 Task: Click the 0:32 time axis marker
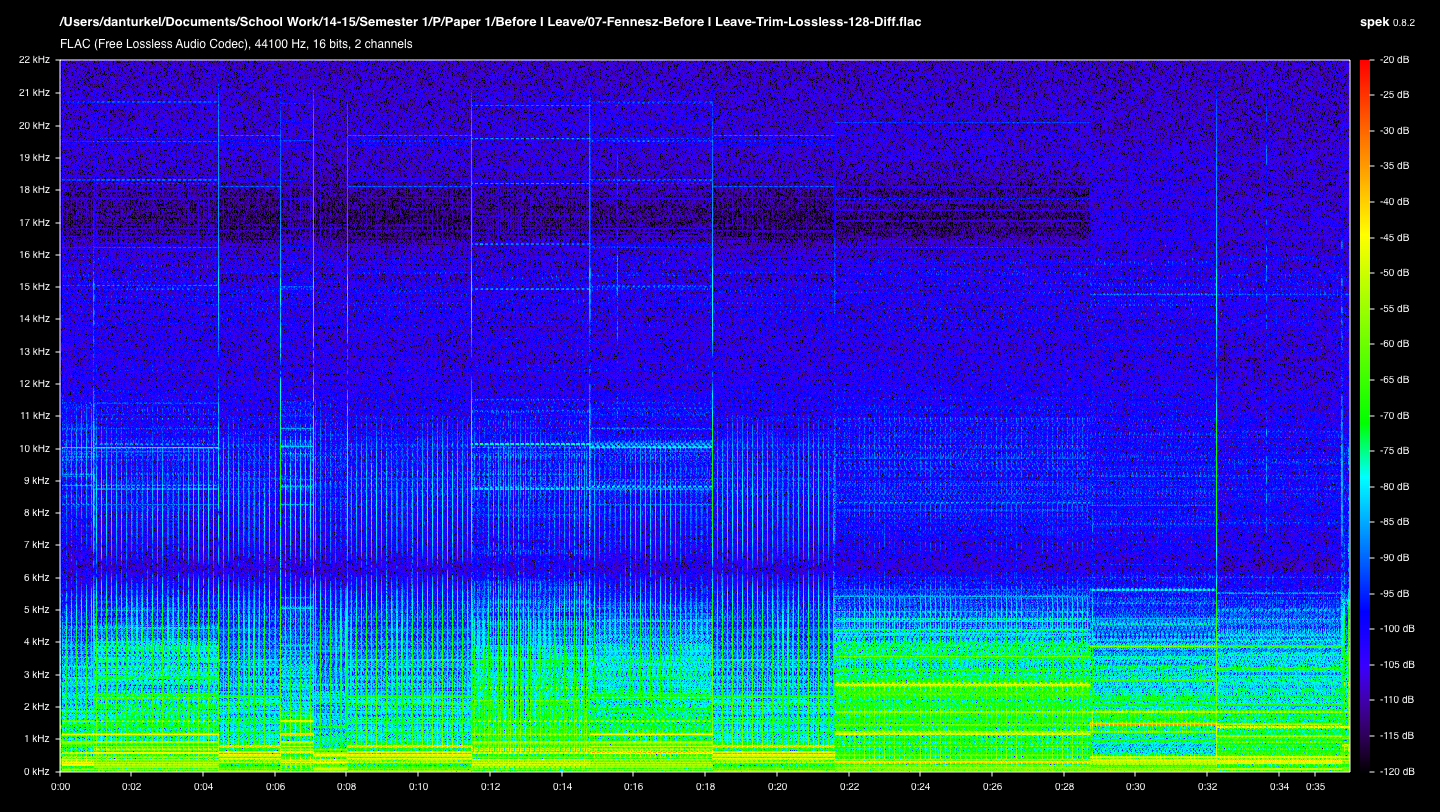[1207, 786]
